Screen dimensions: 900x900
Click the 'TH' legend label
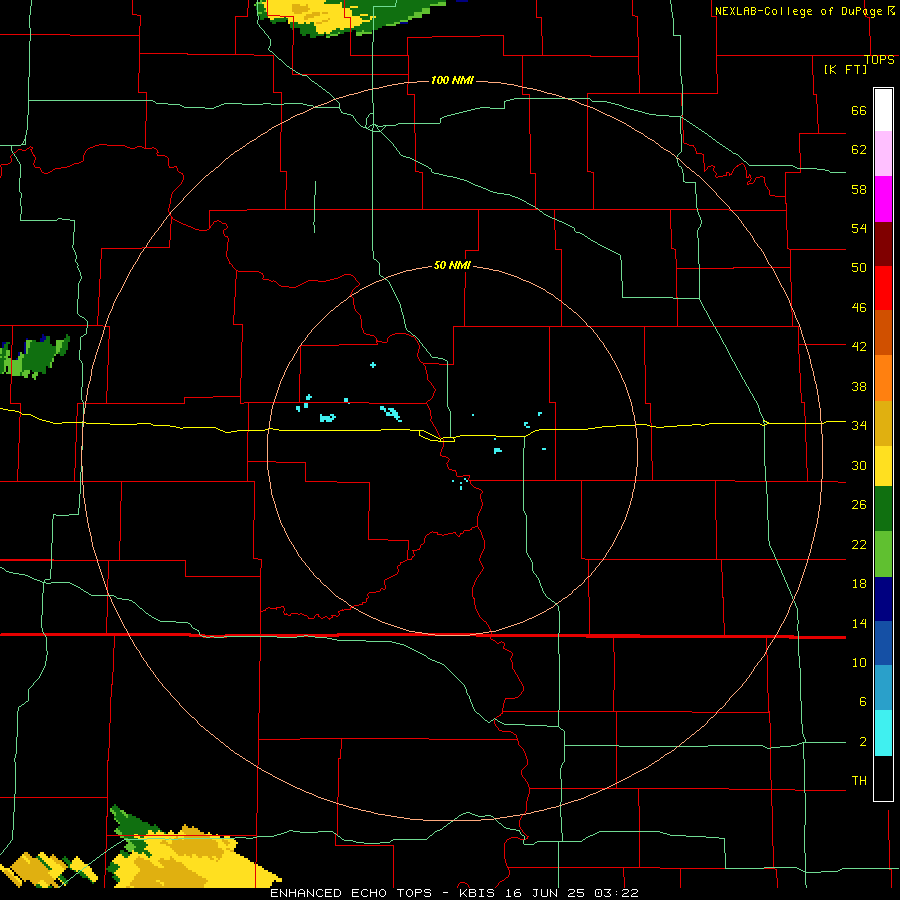point(859,781)
